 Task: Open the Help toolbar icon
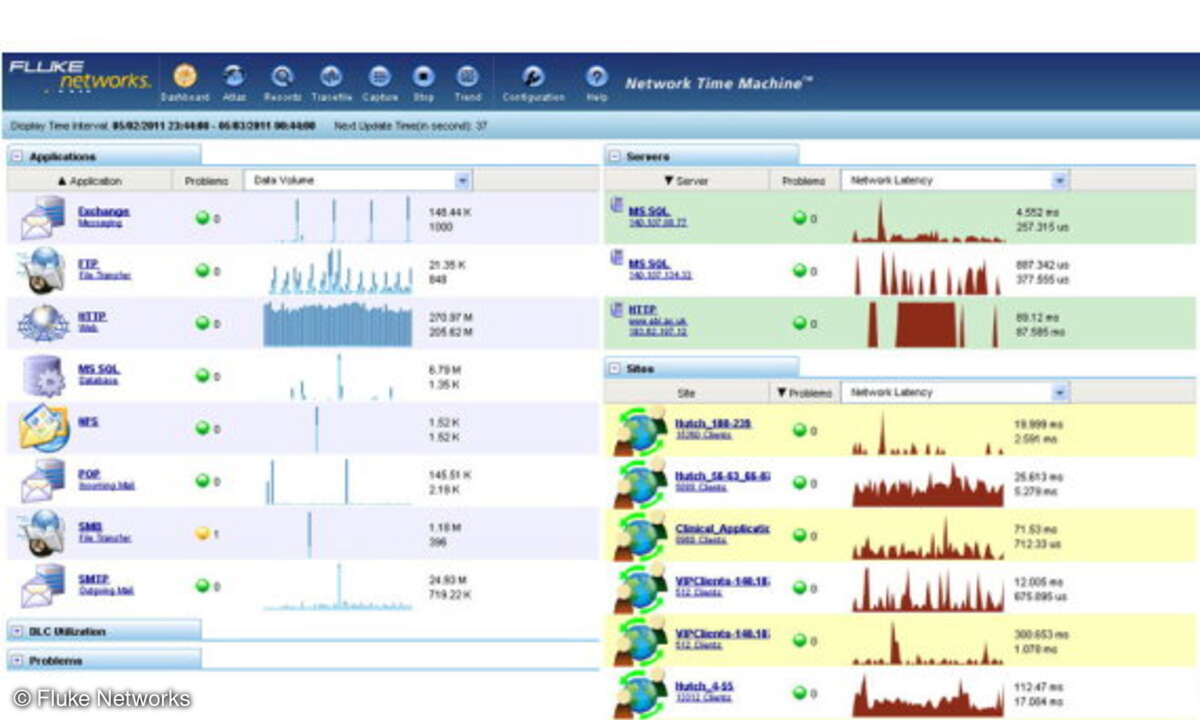pos(597,76)
